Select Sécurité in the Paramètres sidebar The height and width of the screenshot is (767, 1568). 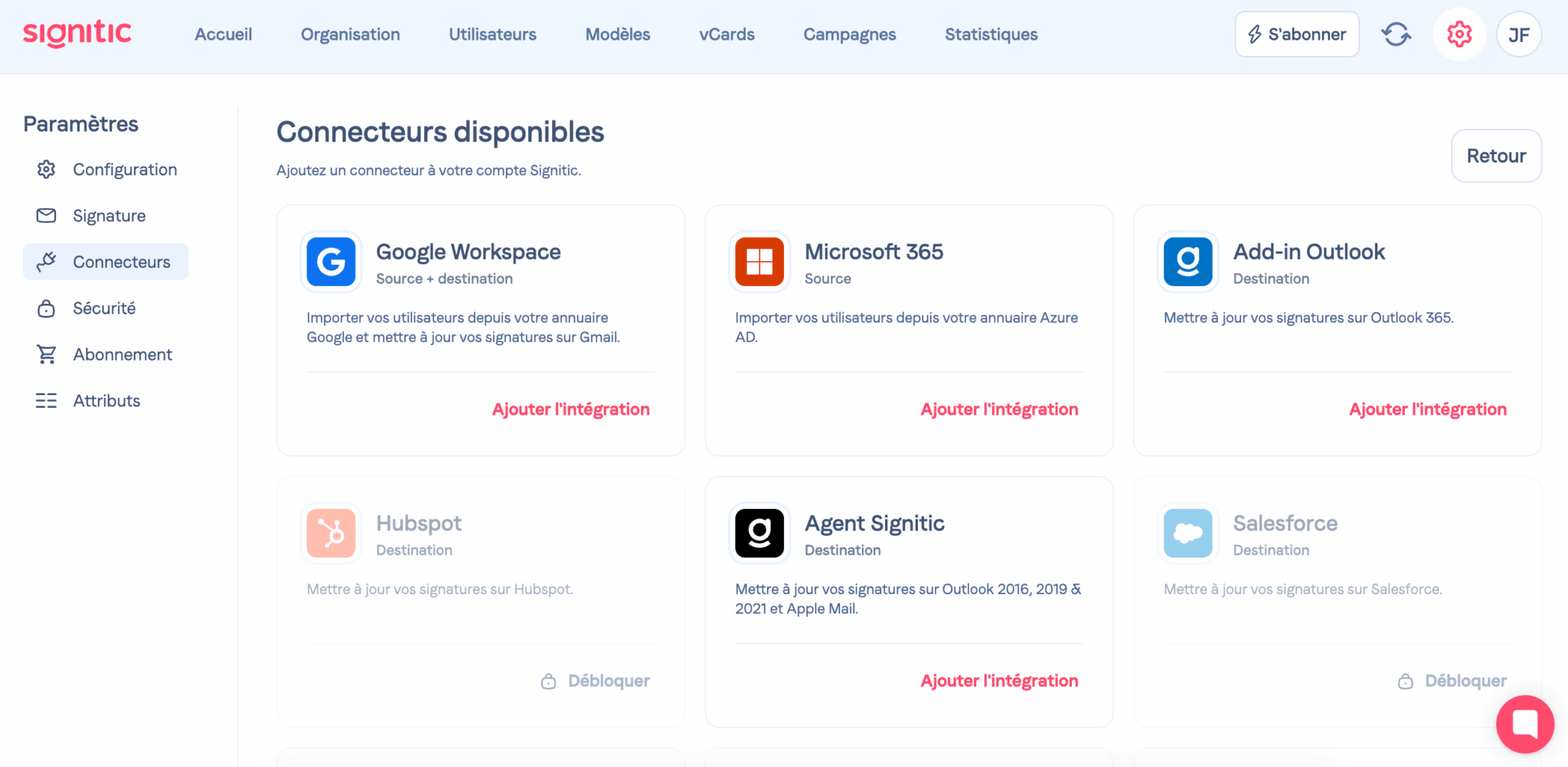pyautogui.click(x=104, y=308)
